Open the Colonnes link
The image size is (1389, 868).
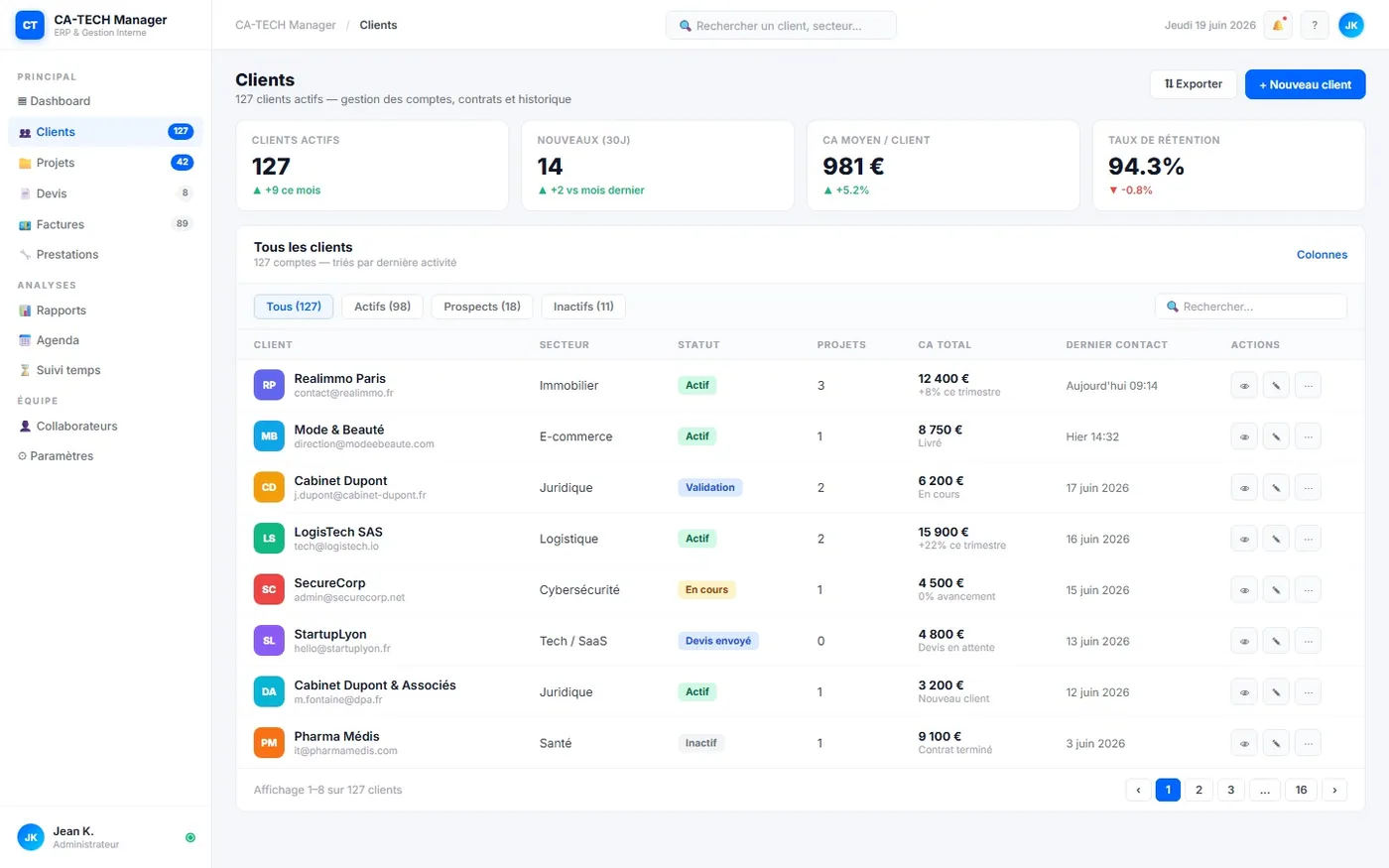click(1322, 255)
